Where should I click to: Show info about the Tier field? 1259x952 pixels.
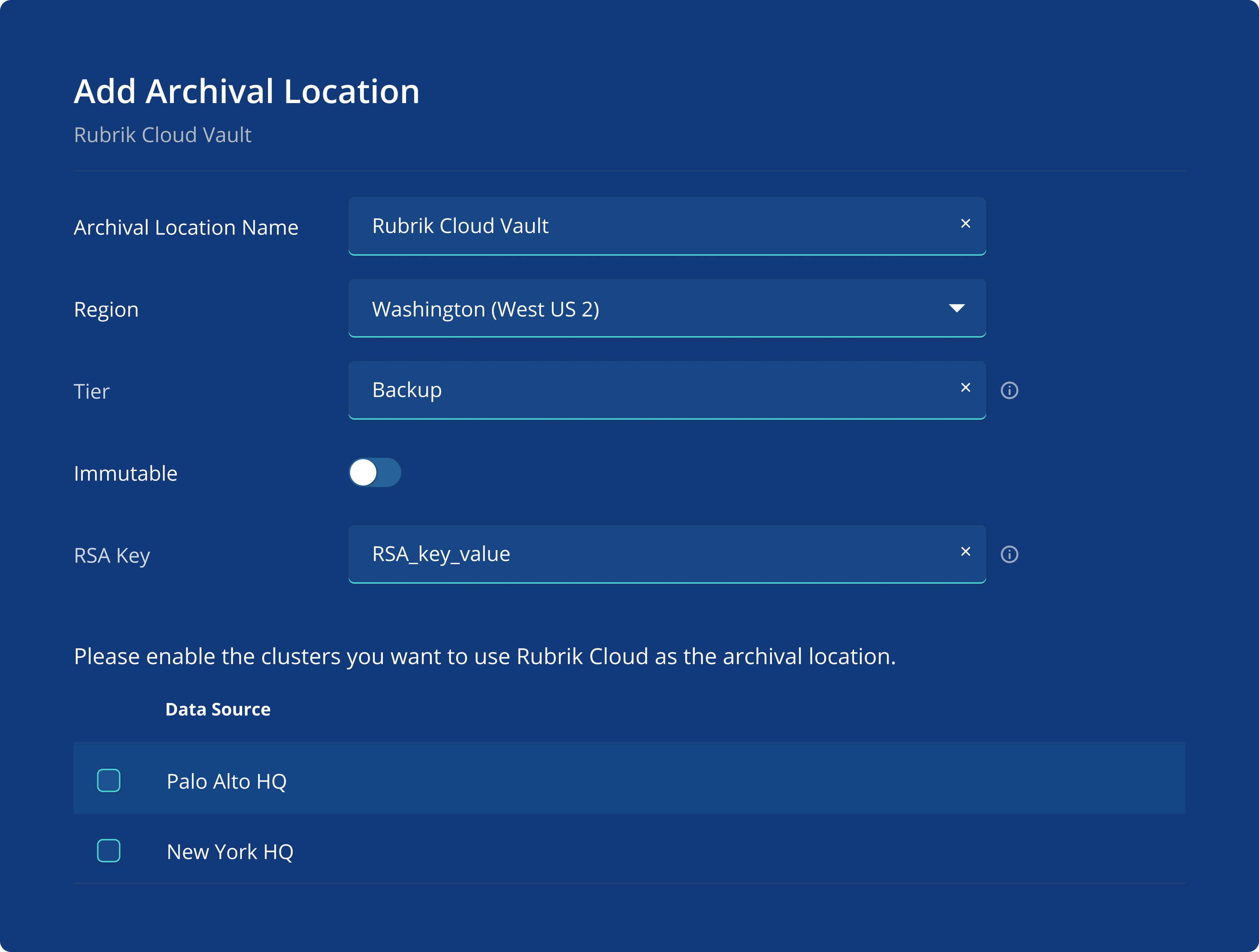point(1009,390)
